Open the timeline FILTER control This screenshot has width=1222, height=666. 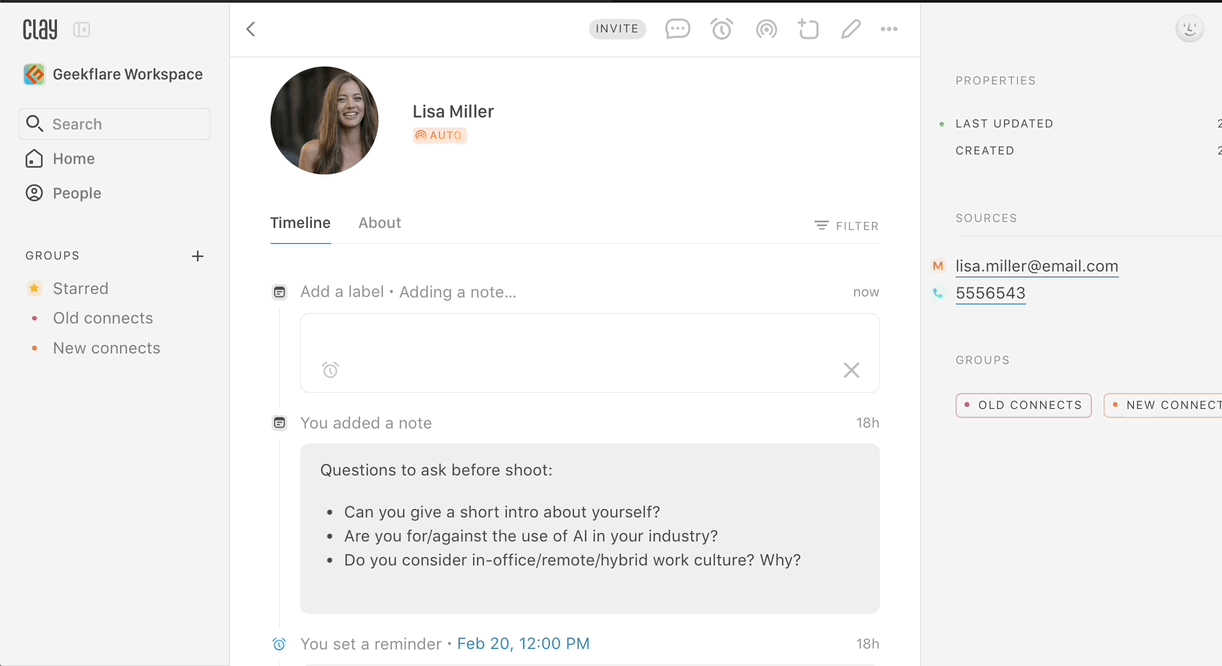tap(847, 226)
